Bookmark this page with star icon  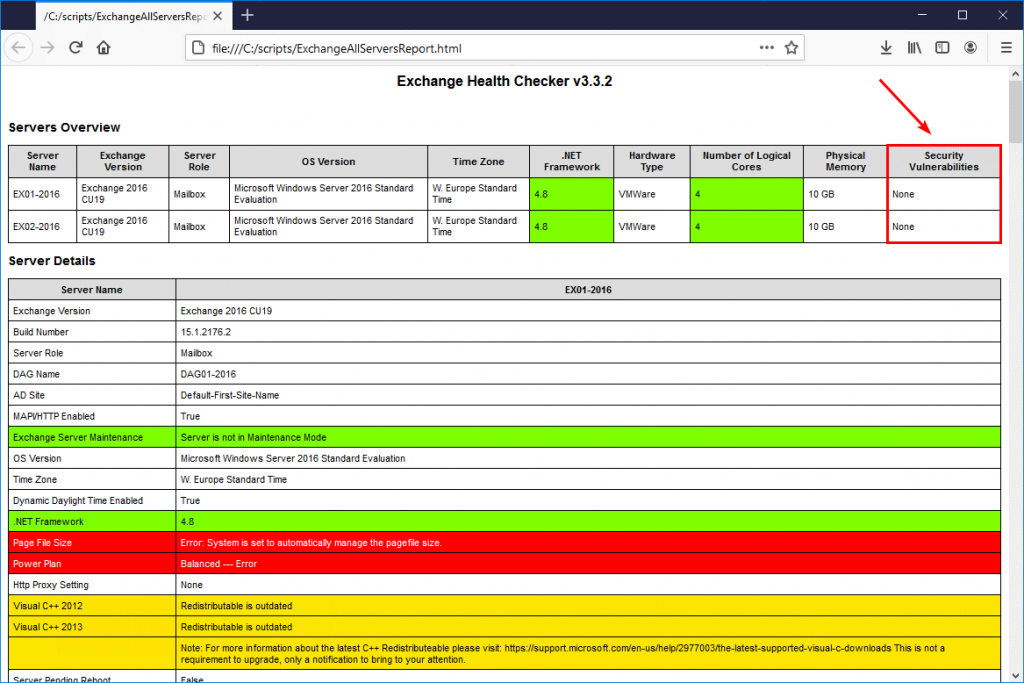[792, 48]
